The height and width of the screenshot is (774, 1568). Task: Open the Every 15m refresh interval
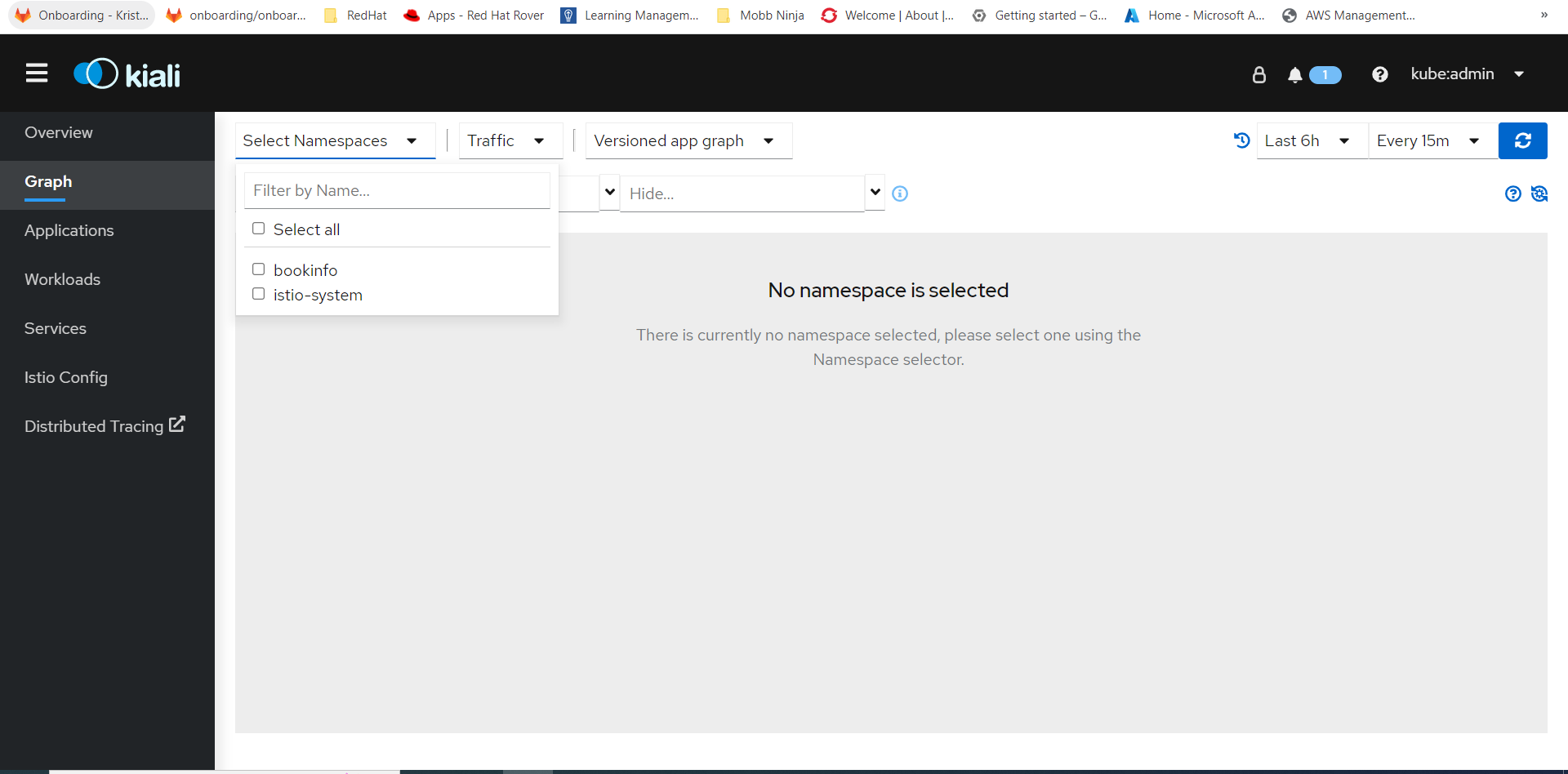point(1428,140)
